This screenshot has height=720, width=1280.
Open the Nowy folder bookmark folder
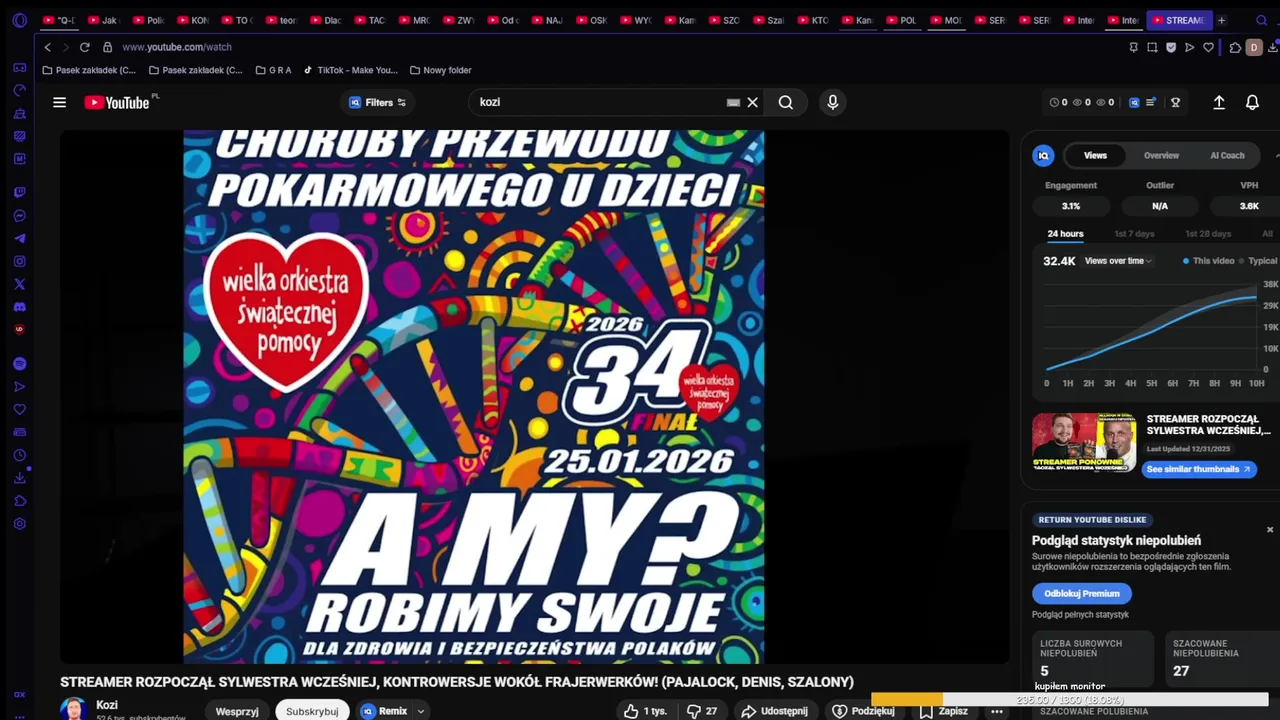click(x=440, y=70)
